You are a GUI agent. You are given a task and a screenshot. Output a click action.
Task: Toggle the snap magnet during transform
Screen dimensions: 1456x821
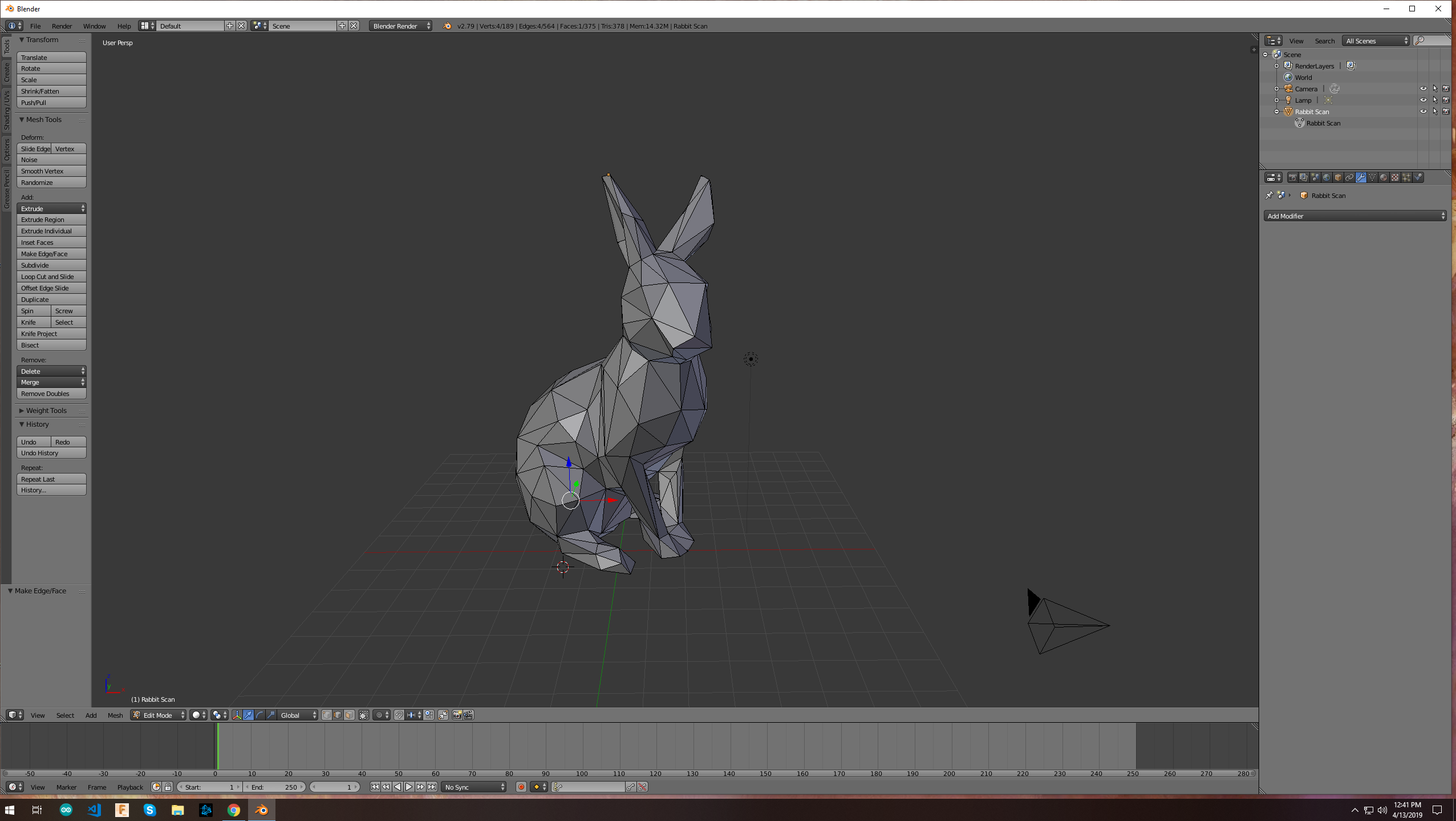[x=399, y=715]
